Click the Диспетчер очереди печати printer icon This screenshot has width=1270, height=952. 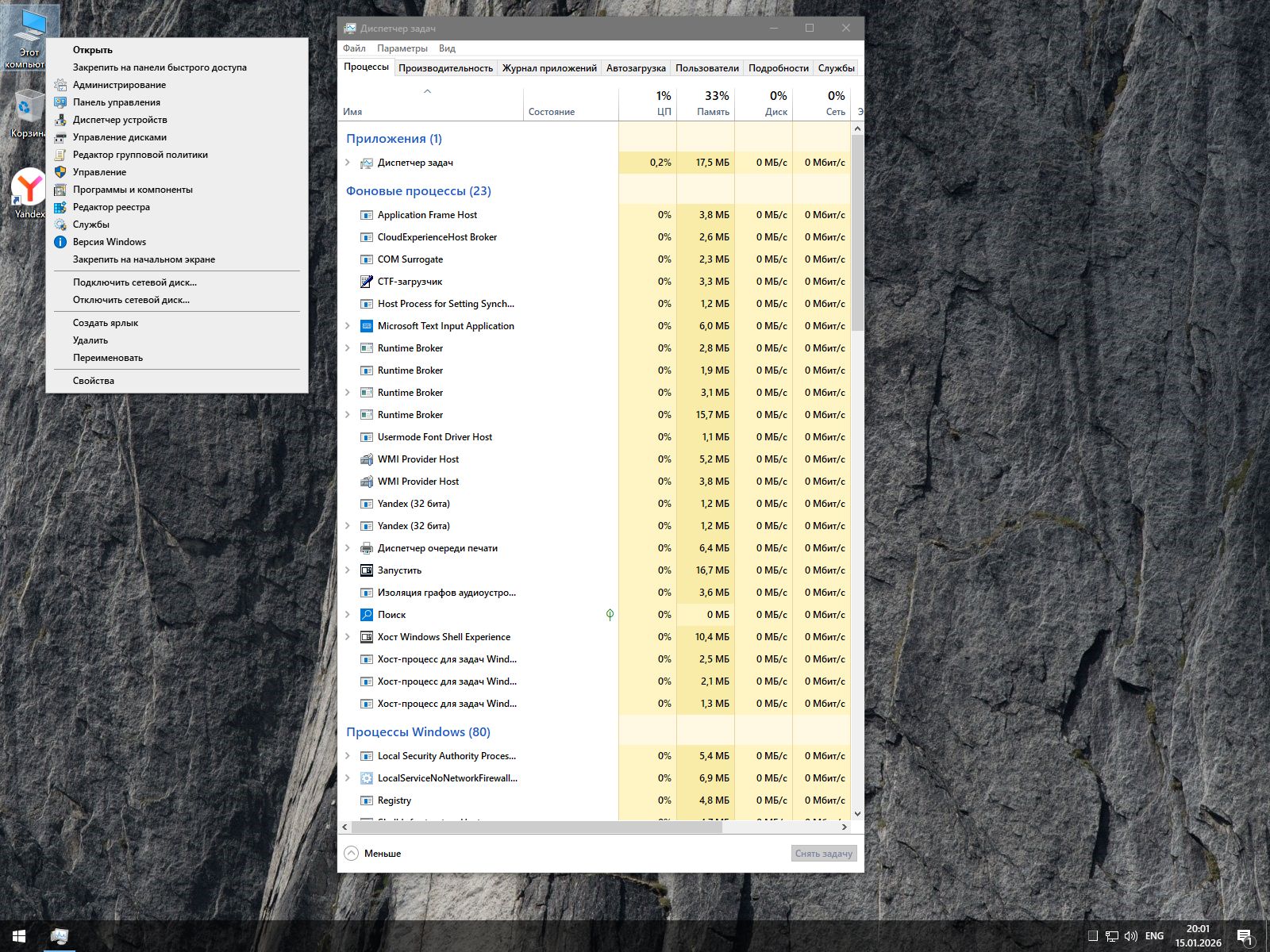[366, 548]
